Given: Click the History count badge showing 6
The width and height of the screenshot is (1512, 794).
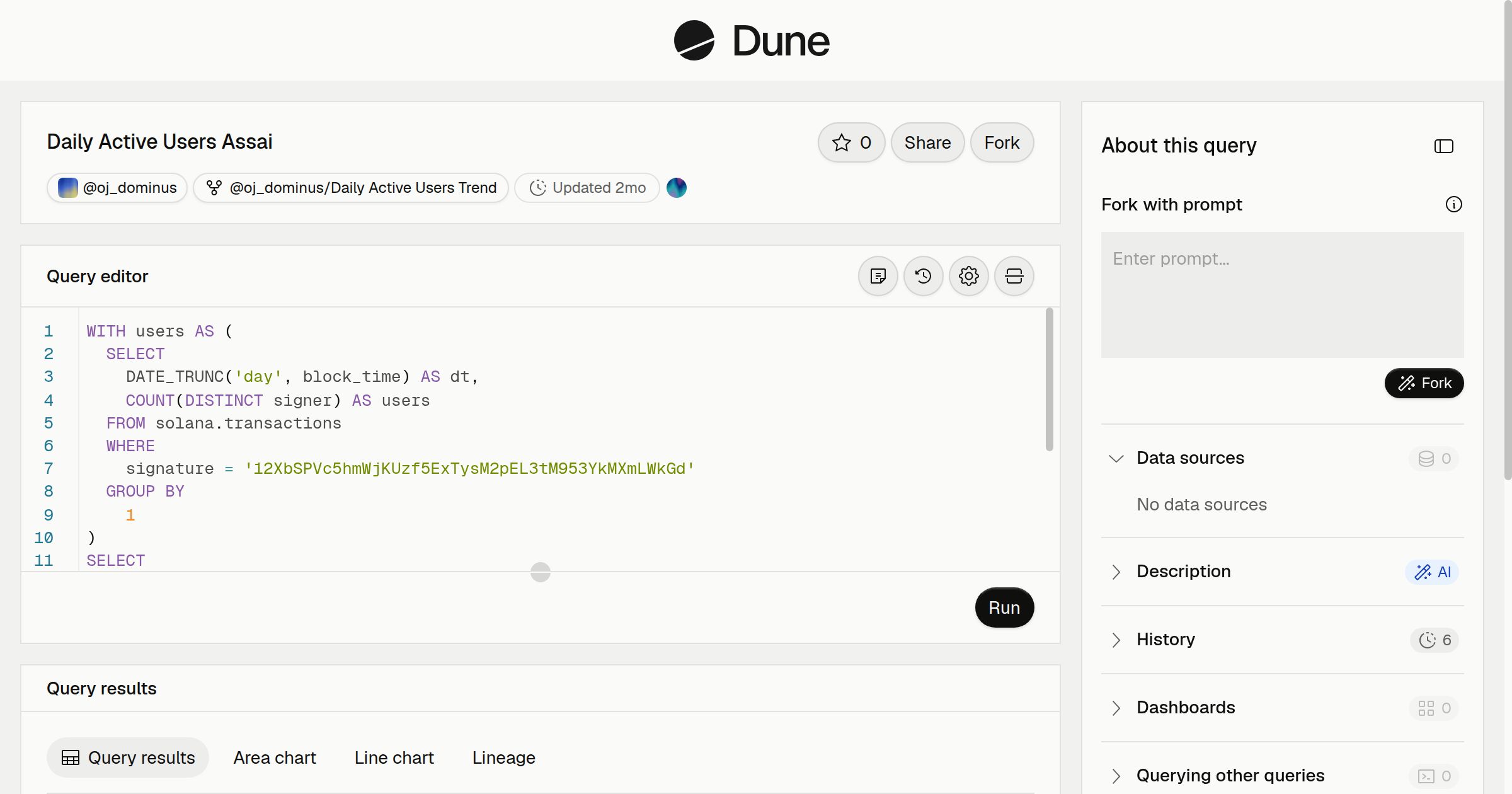Looking at the screenshot, I should pos(1435,640).
